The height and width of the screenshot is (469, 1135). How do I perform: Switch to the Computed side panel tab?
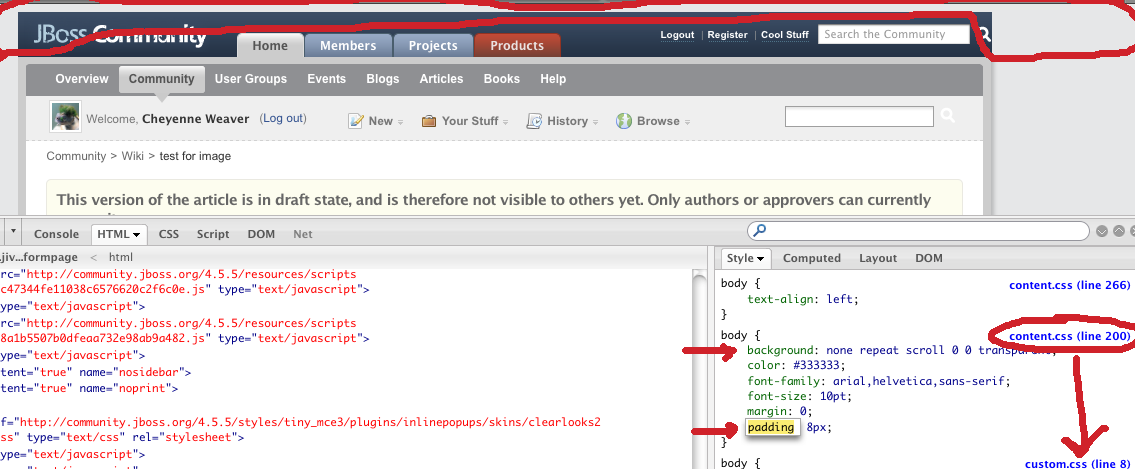tap(811, 258)
